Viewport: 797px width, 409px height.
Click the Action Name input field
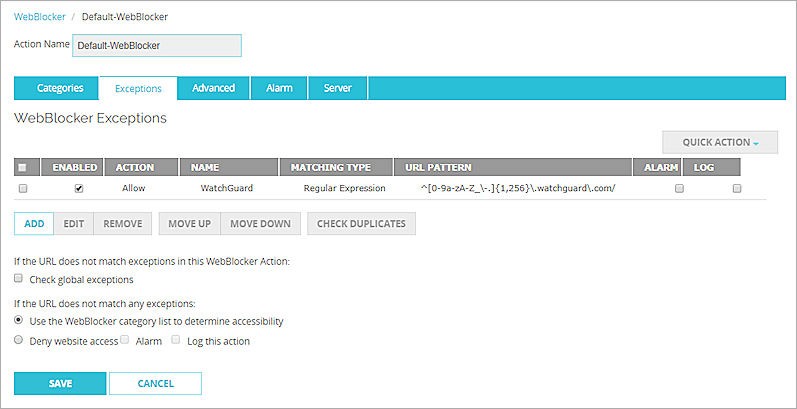157,46
